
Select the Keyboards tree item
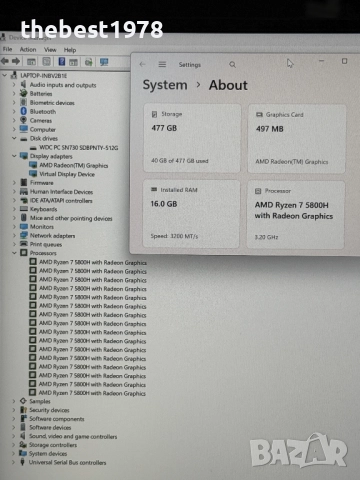(x=43, y=209)
